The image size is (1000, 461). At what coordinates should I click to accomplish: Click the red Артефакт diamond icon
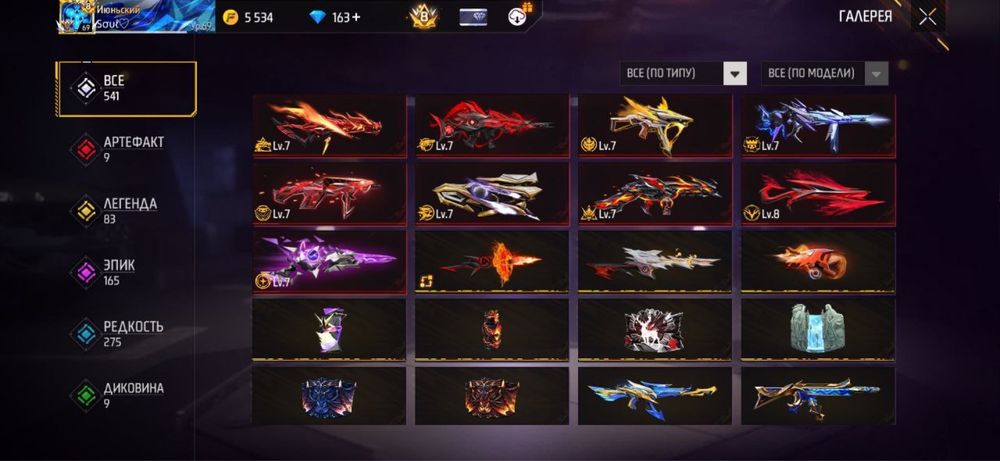pos(87,149)
